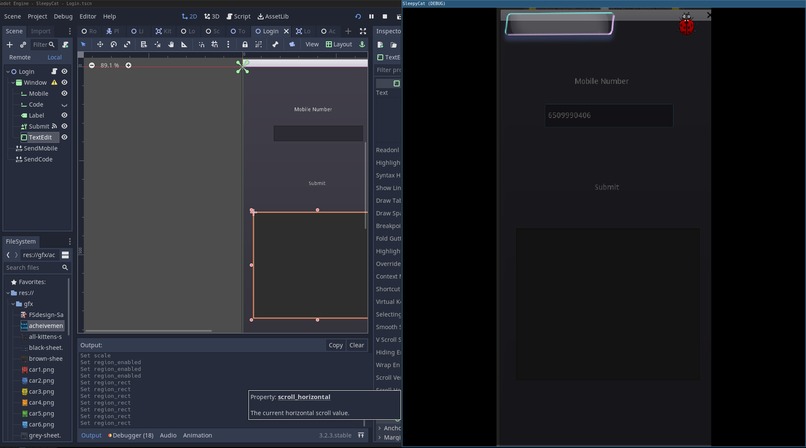Switch to the Import tab
This screenshot has height=448, width=806.
coord(41,31)
